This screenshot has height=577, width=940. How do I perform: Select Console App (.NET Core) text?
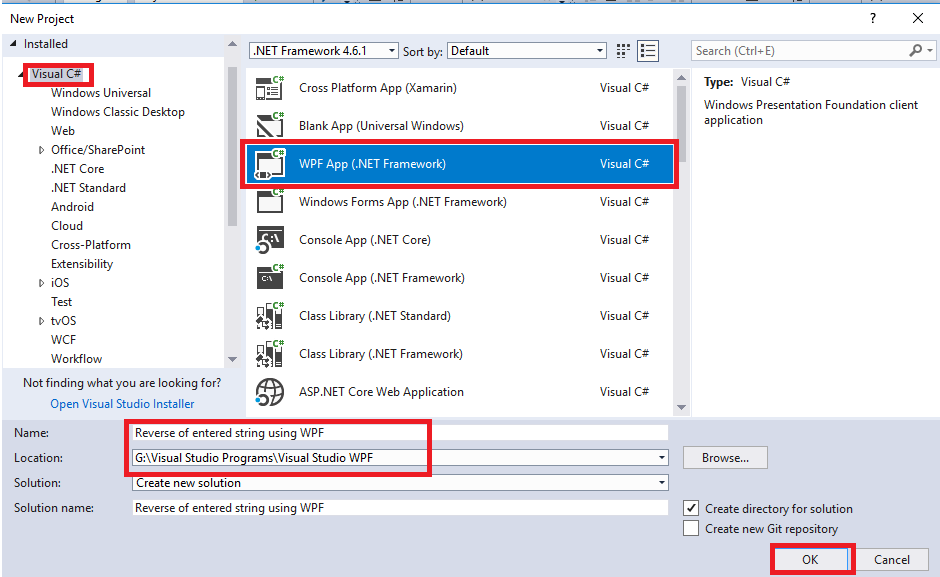click(x=365, y=240)
